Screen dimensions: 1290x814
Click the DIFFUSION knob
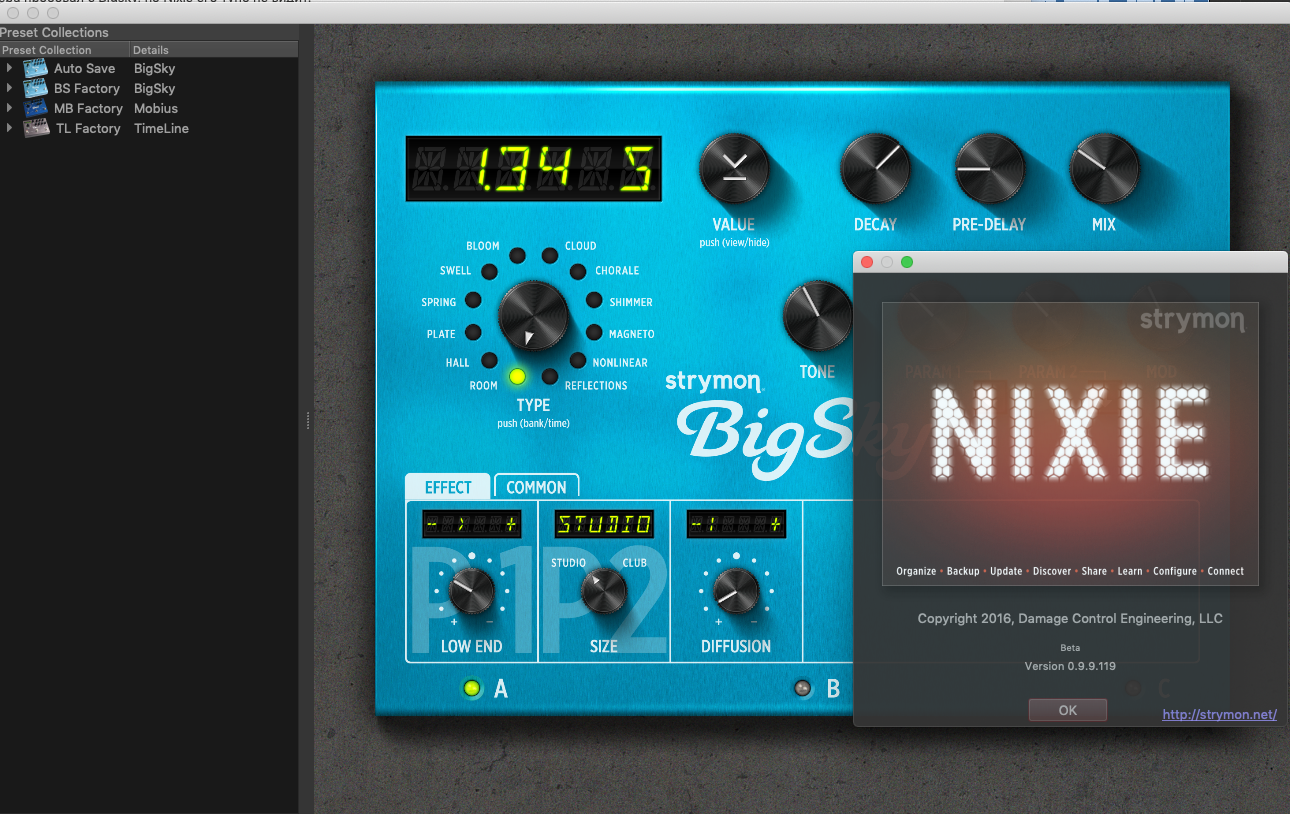coord(736,591)
